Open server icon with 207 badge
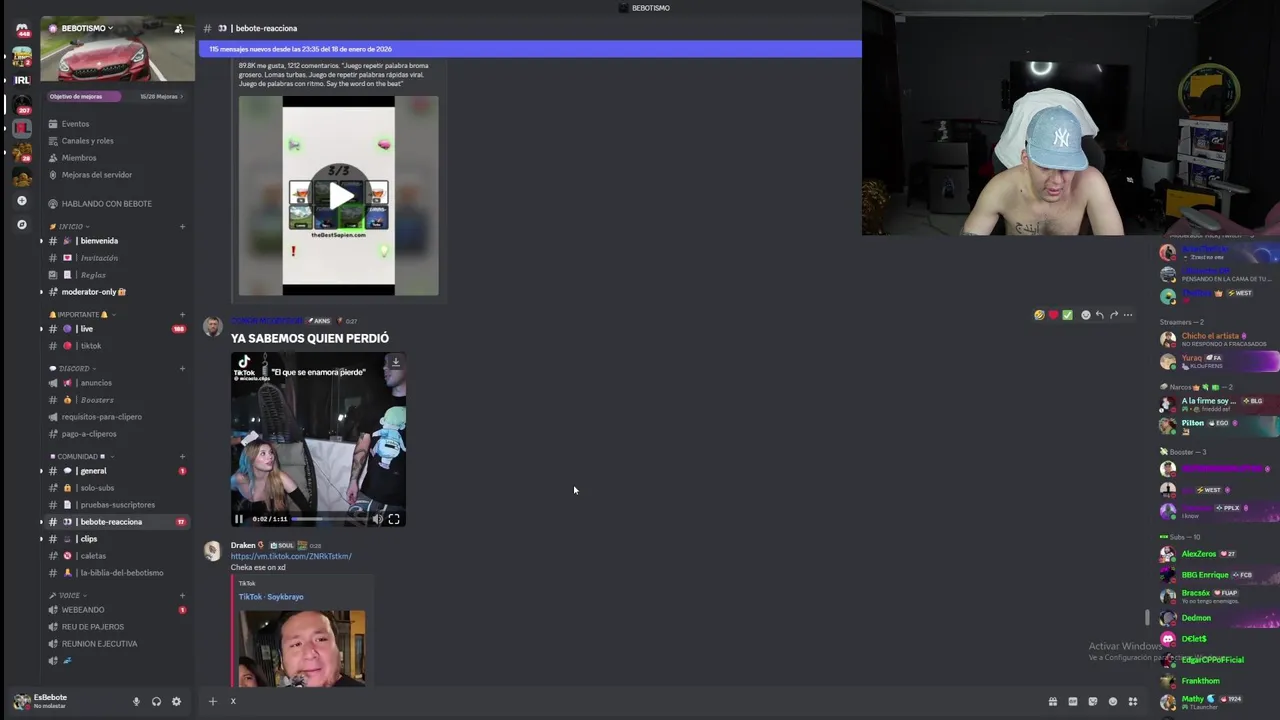 point(22,104)
